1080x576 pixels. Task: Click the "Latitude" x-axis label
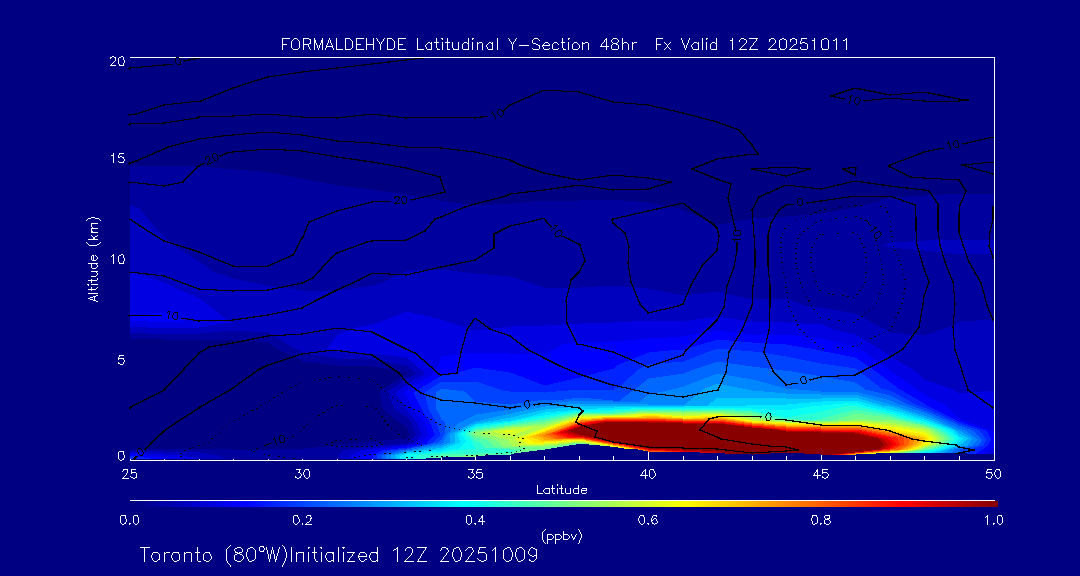tap(561, 490)
